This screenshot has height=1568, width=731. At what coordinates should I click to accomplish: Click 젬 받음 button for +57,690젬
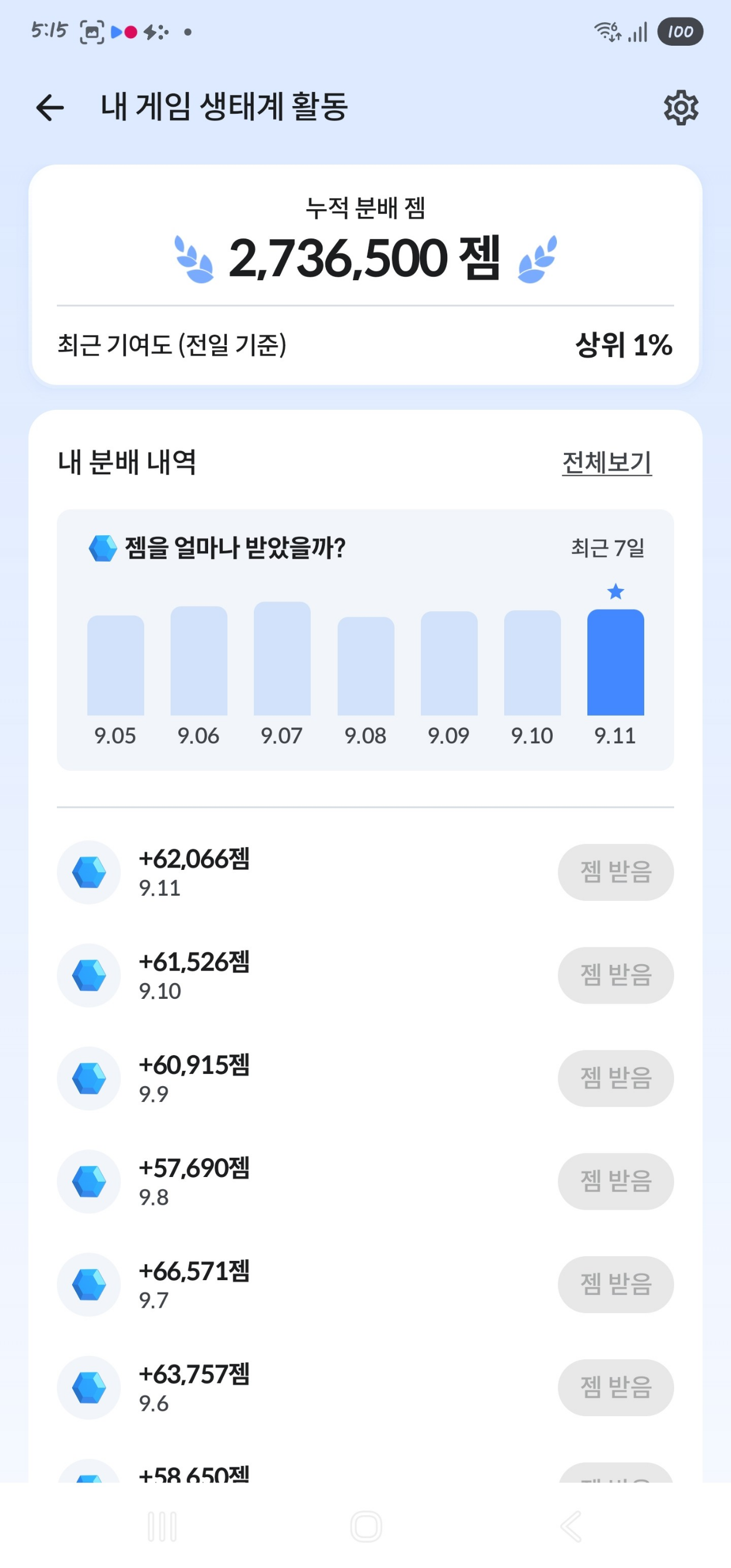click(616, 1181)
